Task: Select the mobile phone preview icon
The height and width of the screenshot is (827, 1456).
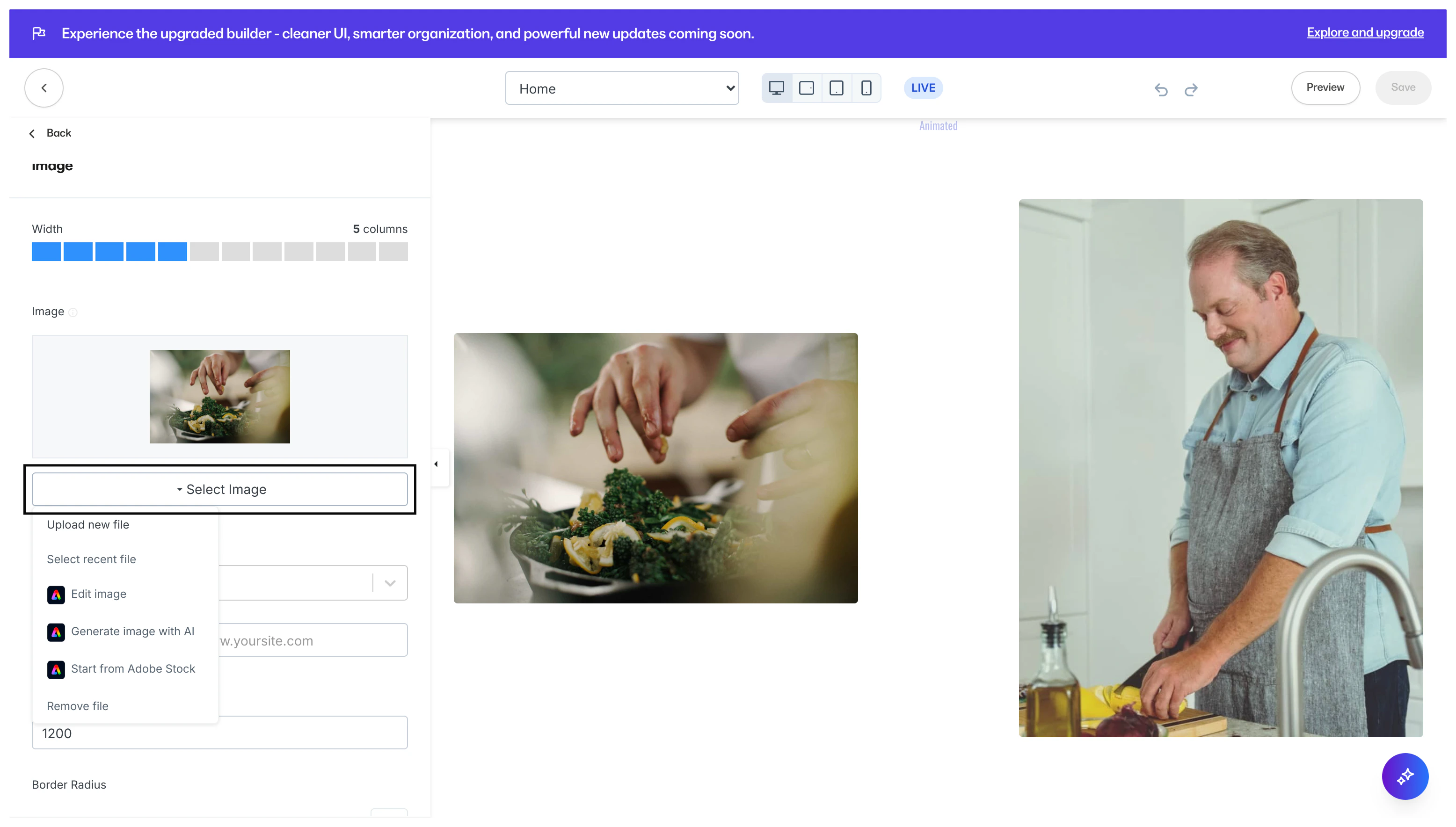Action: [x=866, y=87]
